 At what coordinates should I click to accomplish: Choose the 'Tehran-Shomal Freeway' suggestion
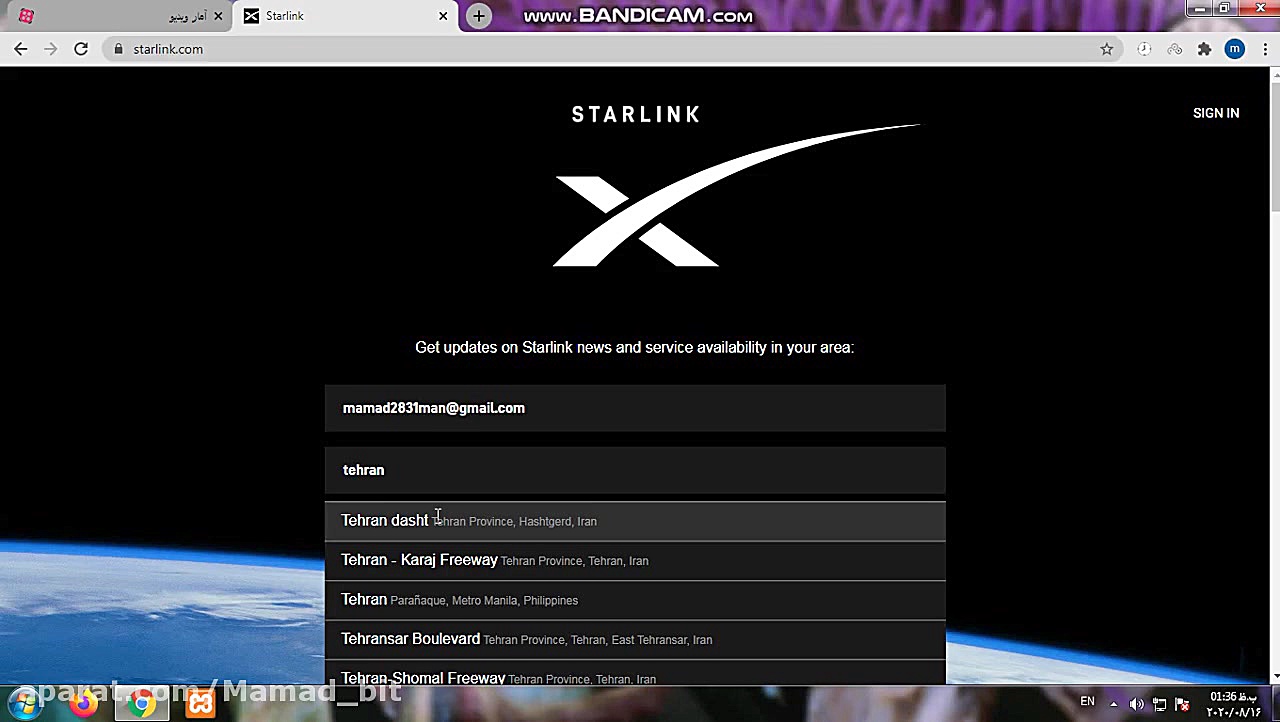point(635,673)
